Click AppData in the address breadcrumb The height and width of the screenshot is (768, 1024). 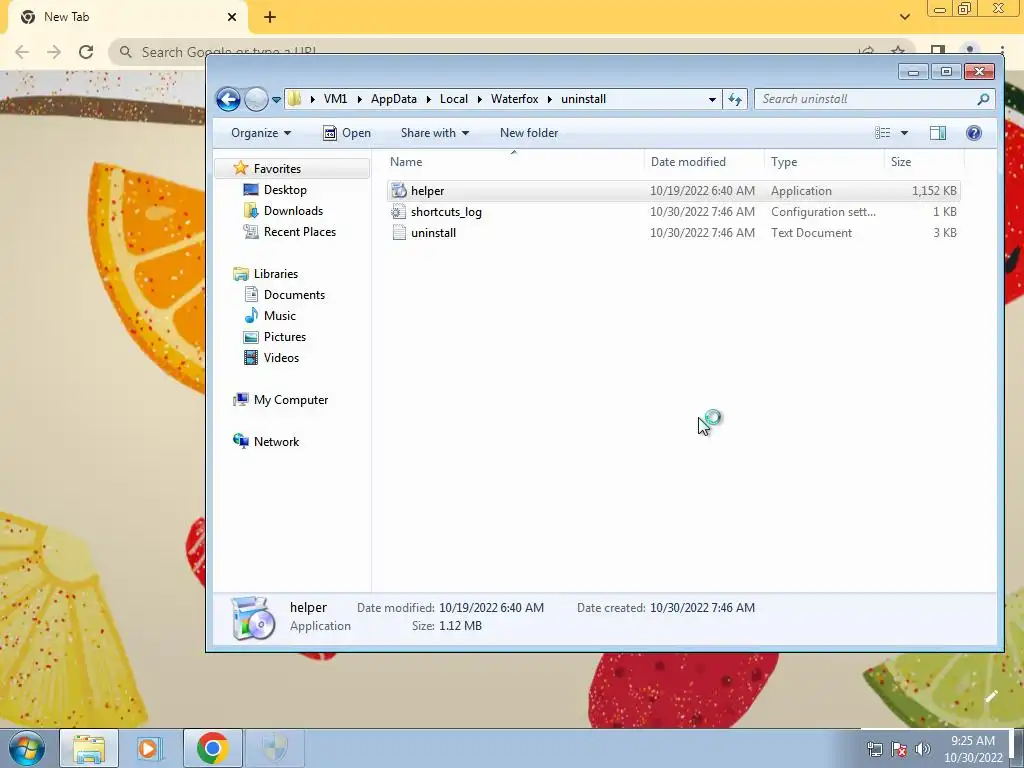tap(394, 99)
